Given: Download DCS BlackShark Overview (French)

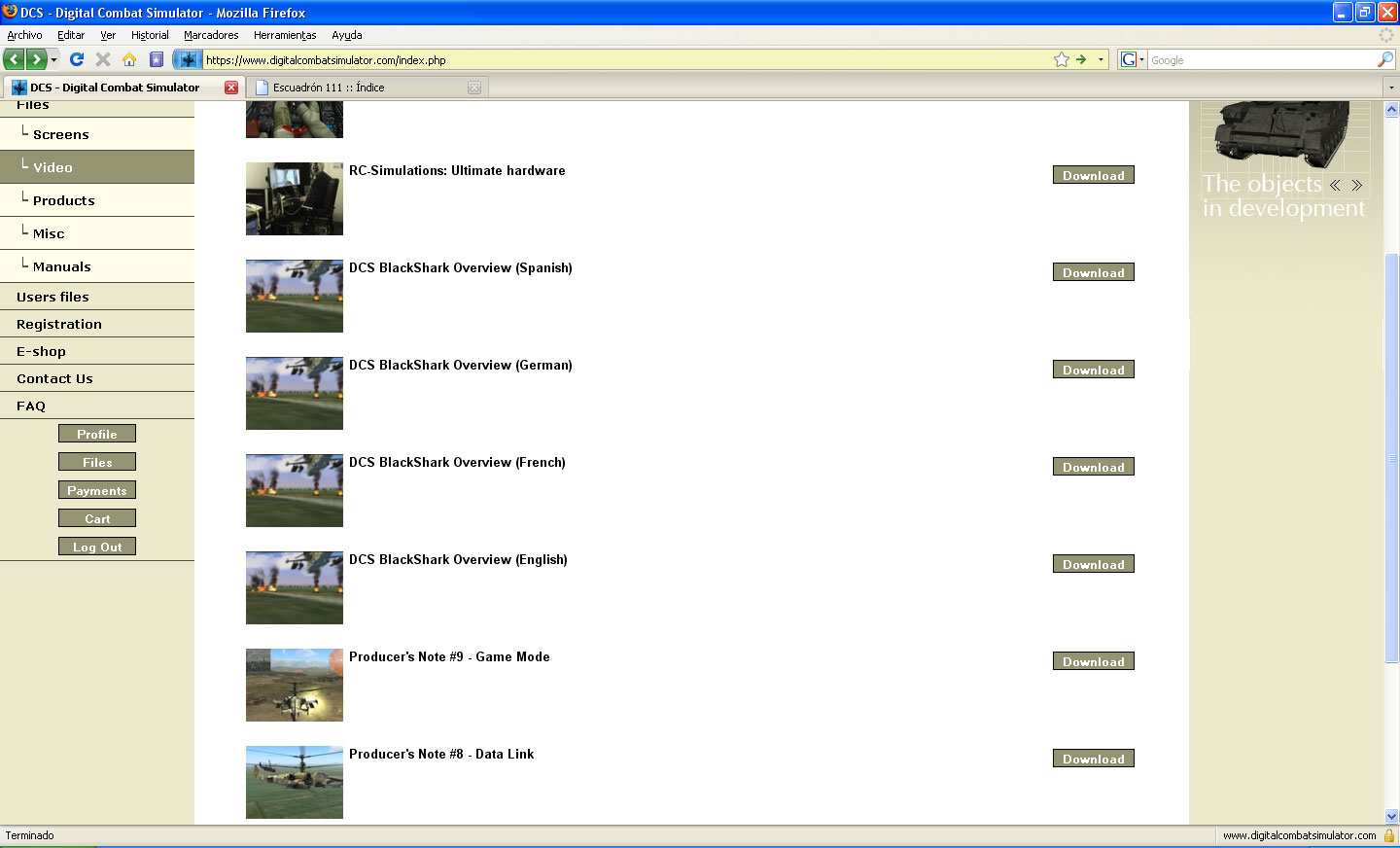Looking at the screenshot, I should (x=1094, y=467).
